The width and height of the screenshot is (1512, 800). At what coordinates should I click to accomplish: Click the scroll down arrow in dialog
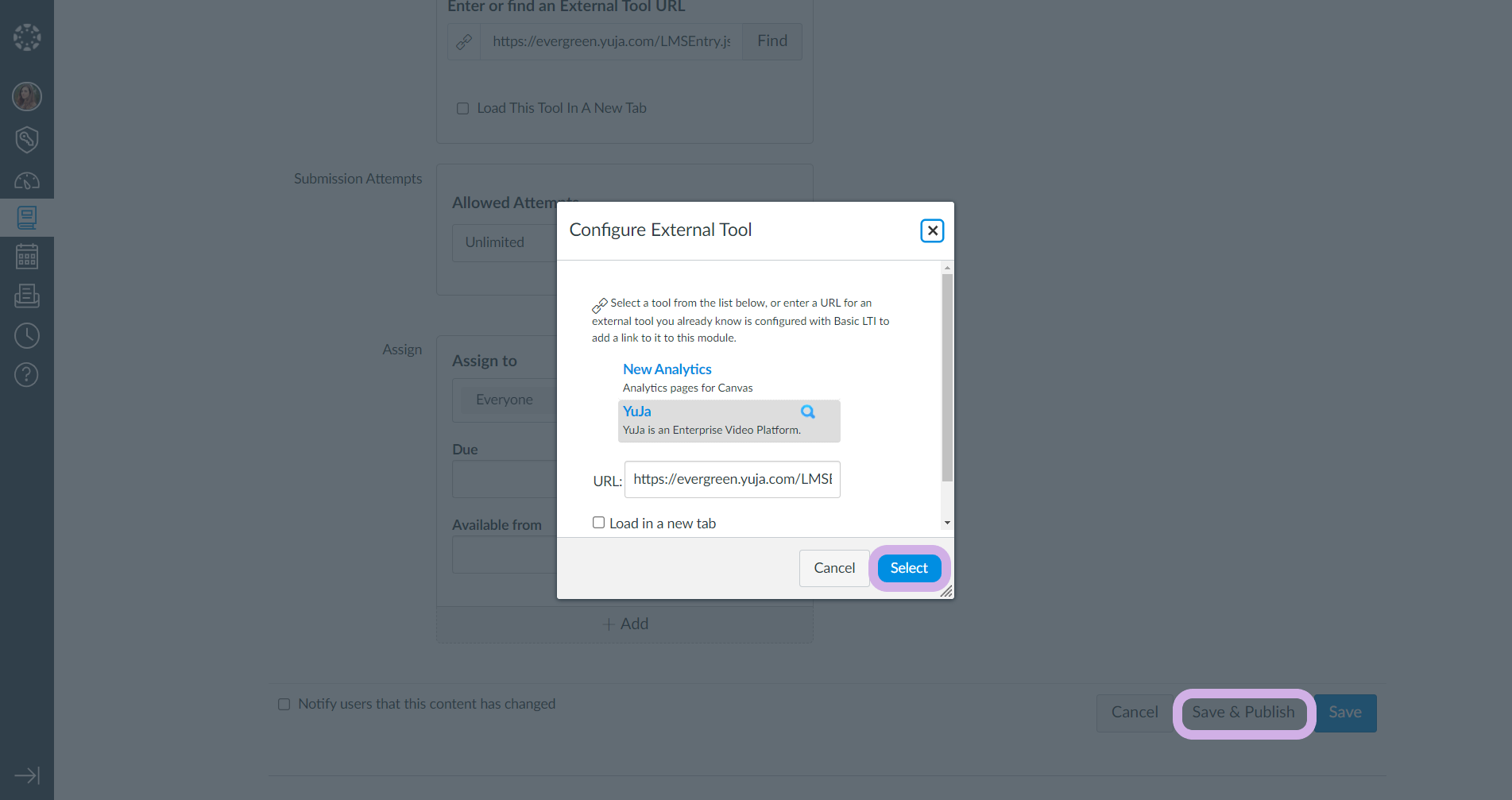(x=947, y=523)
